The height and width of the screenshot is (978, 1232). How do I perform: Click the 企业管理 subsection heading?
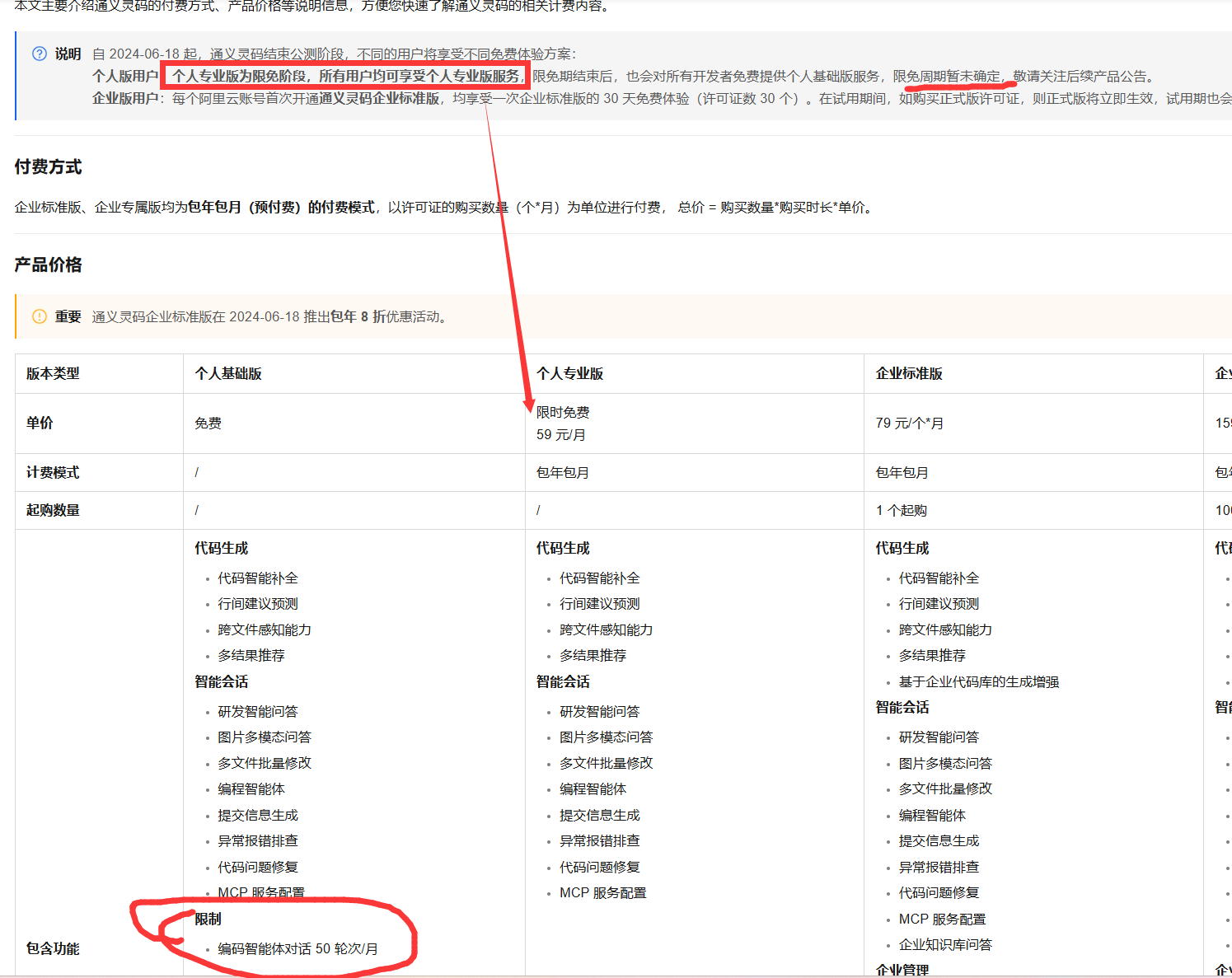(x=902, y=970)
